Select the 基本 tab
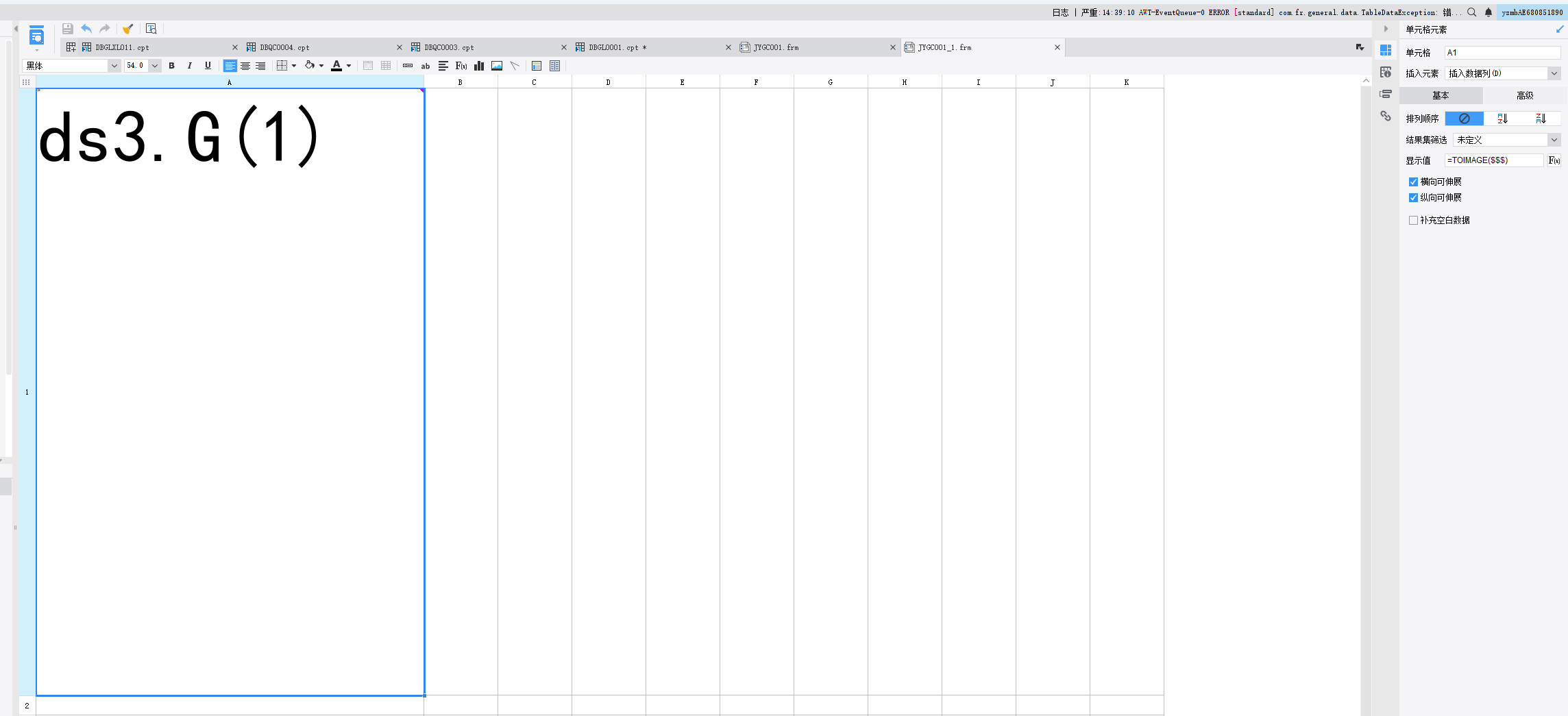The height and width of the screenshot is (716, 1568). (x=1441, y=95)
